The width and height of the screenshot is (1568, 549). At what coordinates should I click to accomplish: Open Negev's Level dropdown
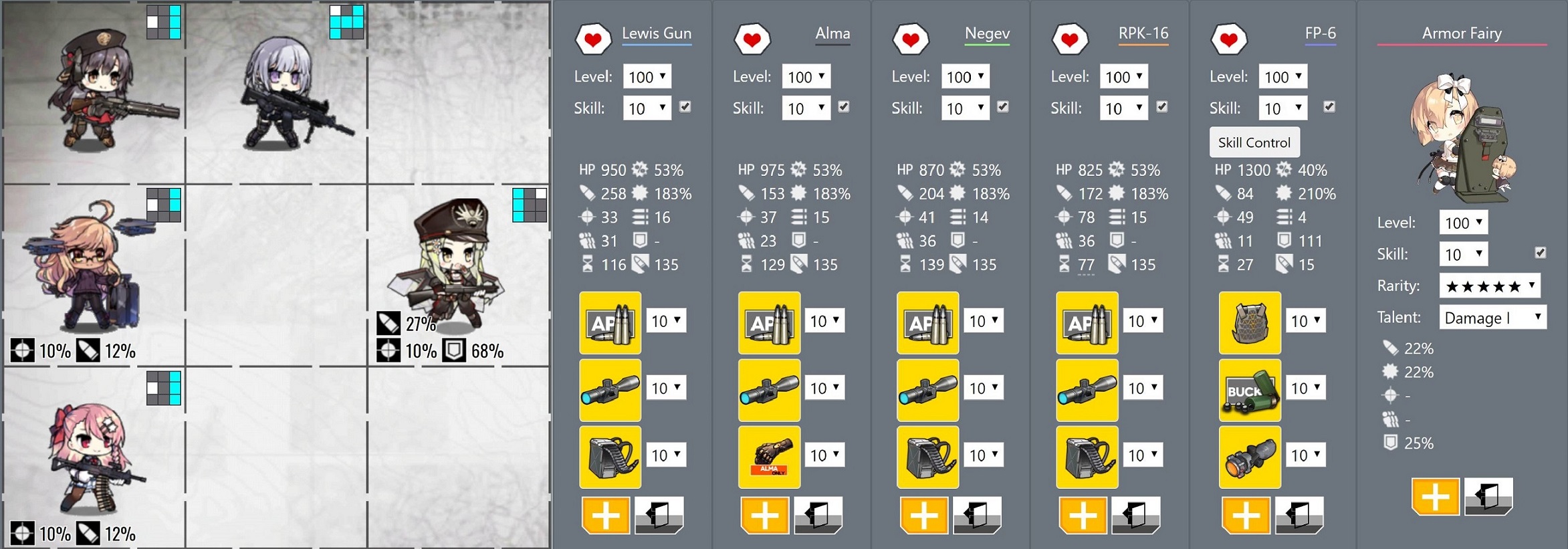(966, 76)
